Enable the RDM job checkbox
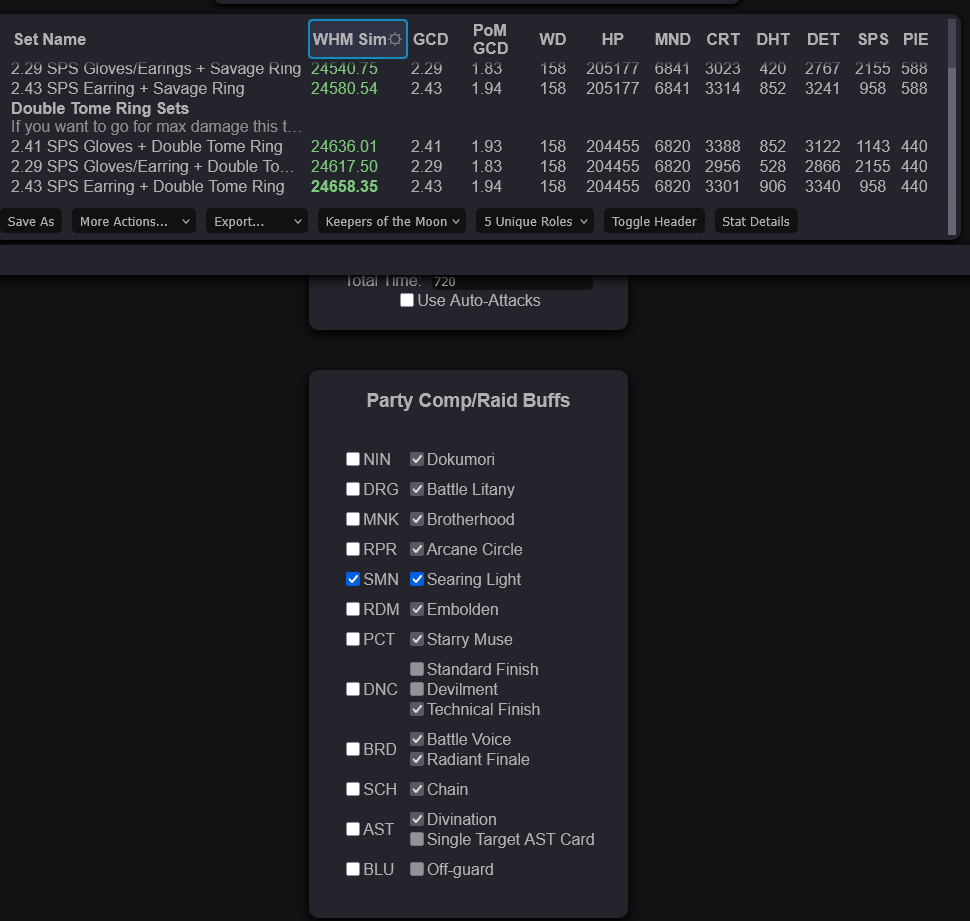The width and height of the screenshot is (970, 921). (x=353, y=609)
